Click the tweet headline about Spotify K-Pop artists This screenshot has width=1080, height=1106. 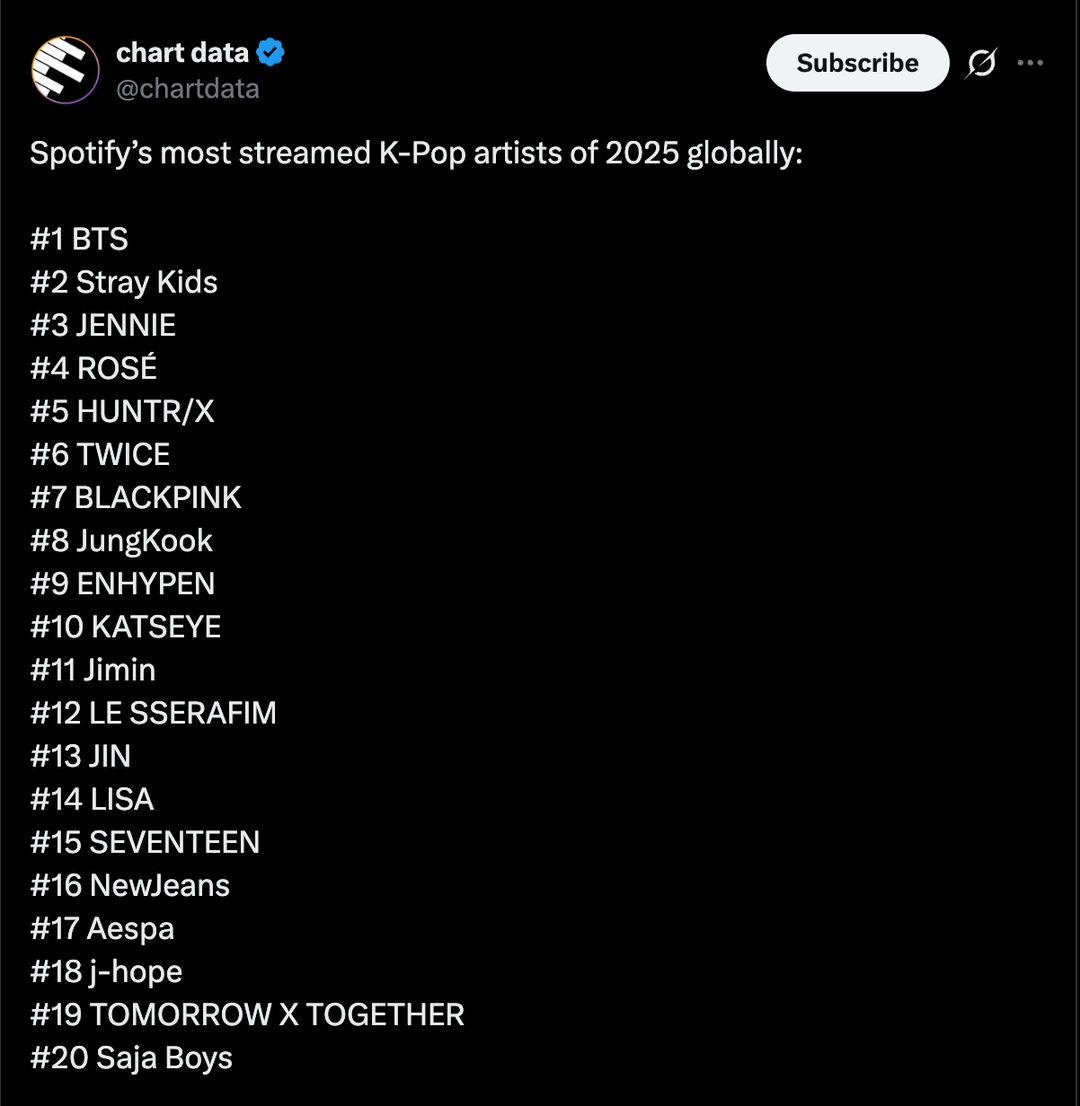pos(415,155)
